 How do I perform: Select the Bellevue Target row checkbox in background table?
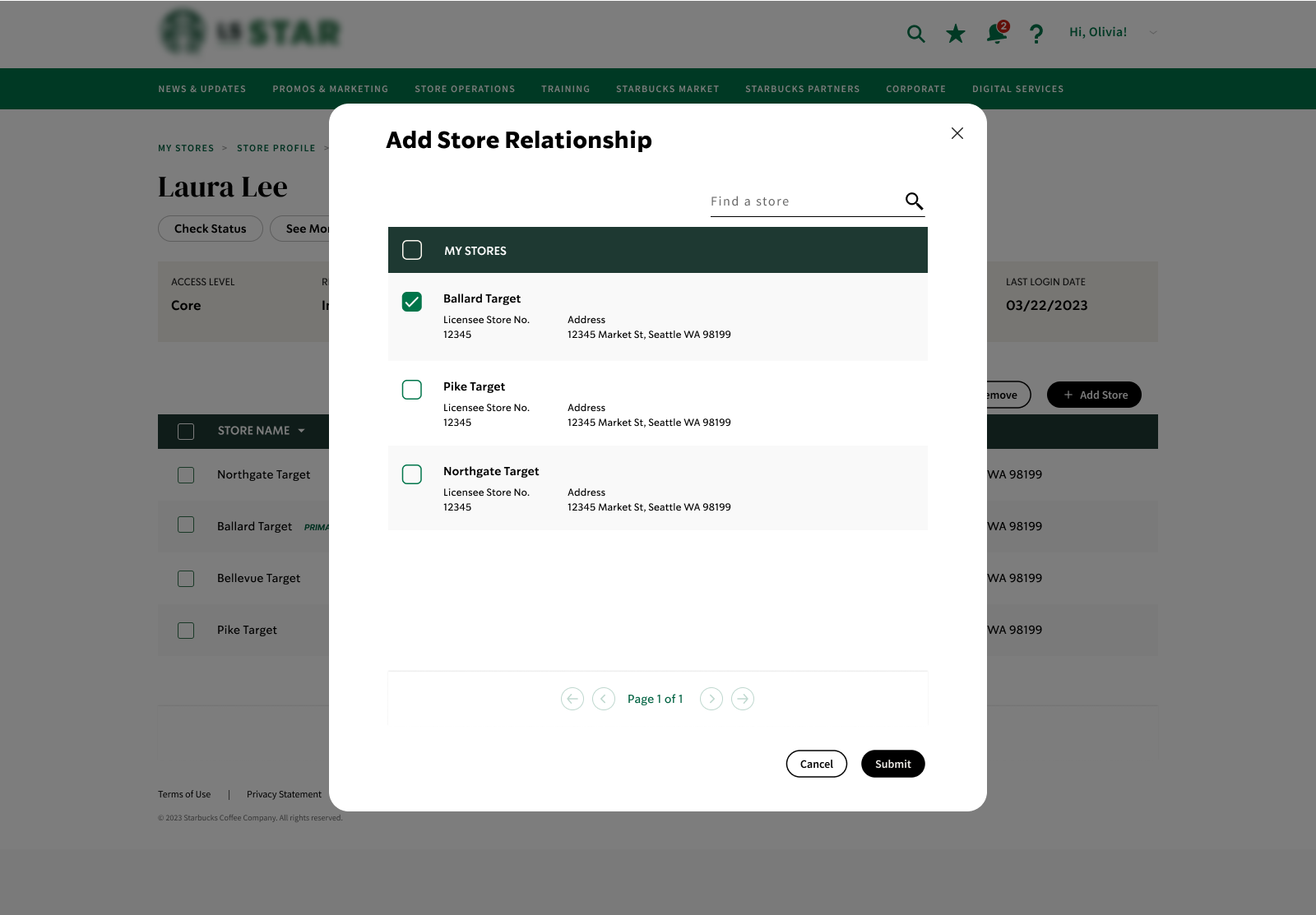(x=186, y=579)
